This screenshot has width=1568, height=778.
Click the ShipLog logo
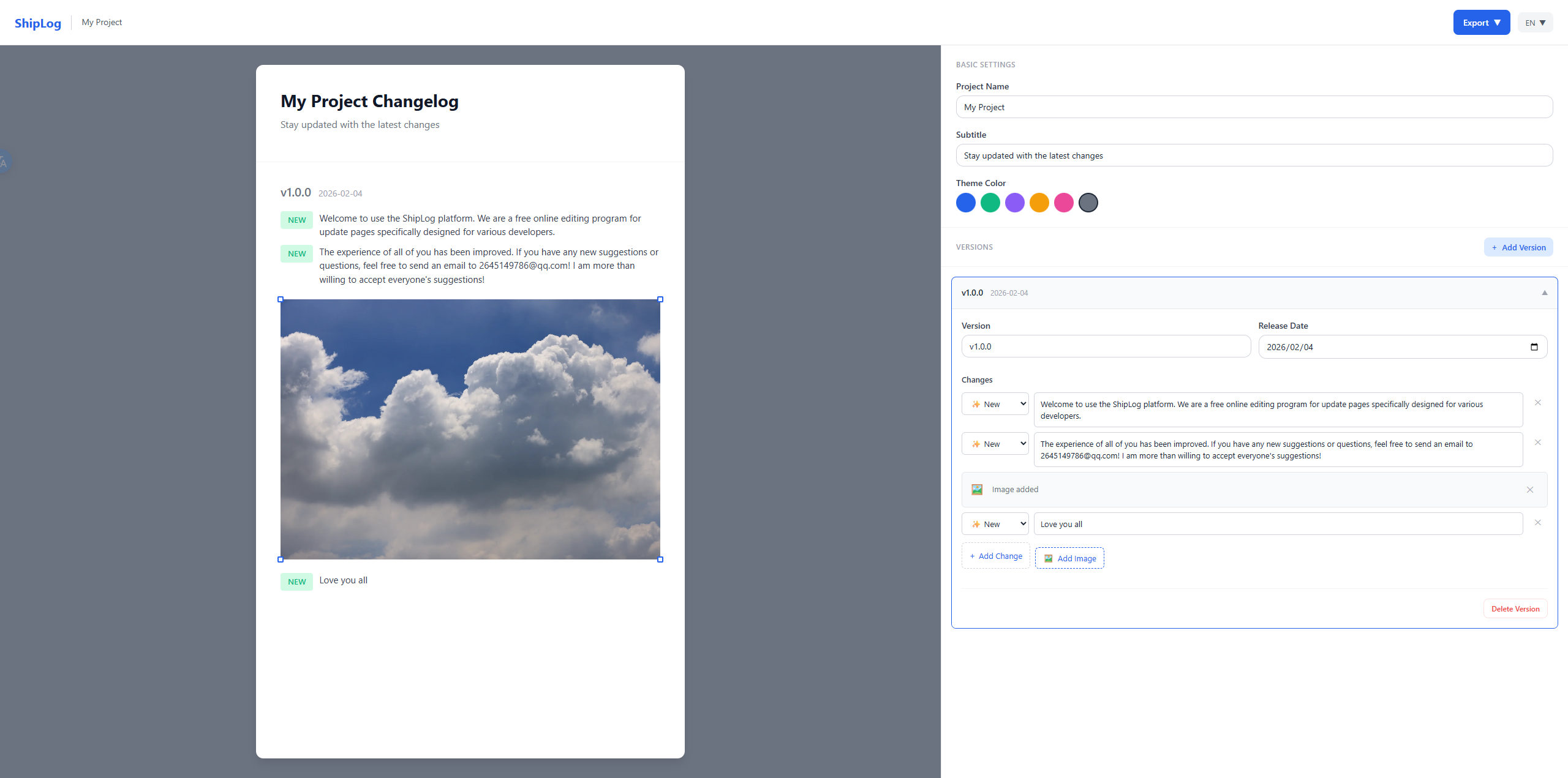38,23
